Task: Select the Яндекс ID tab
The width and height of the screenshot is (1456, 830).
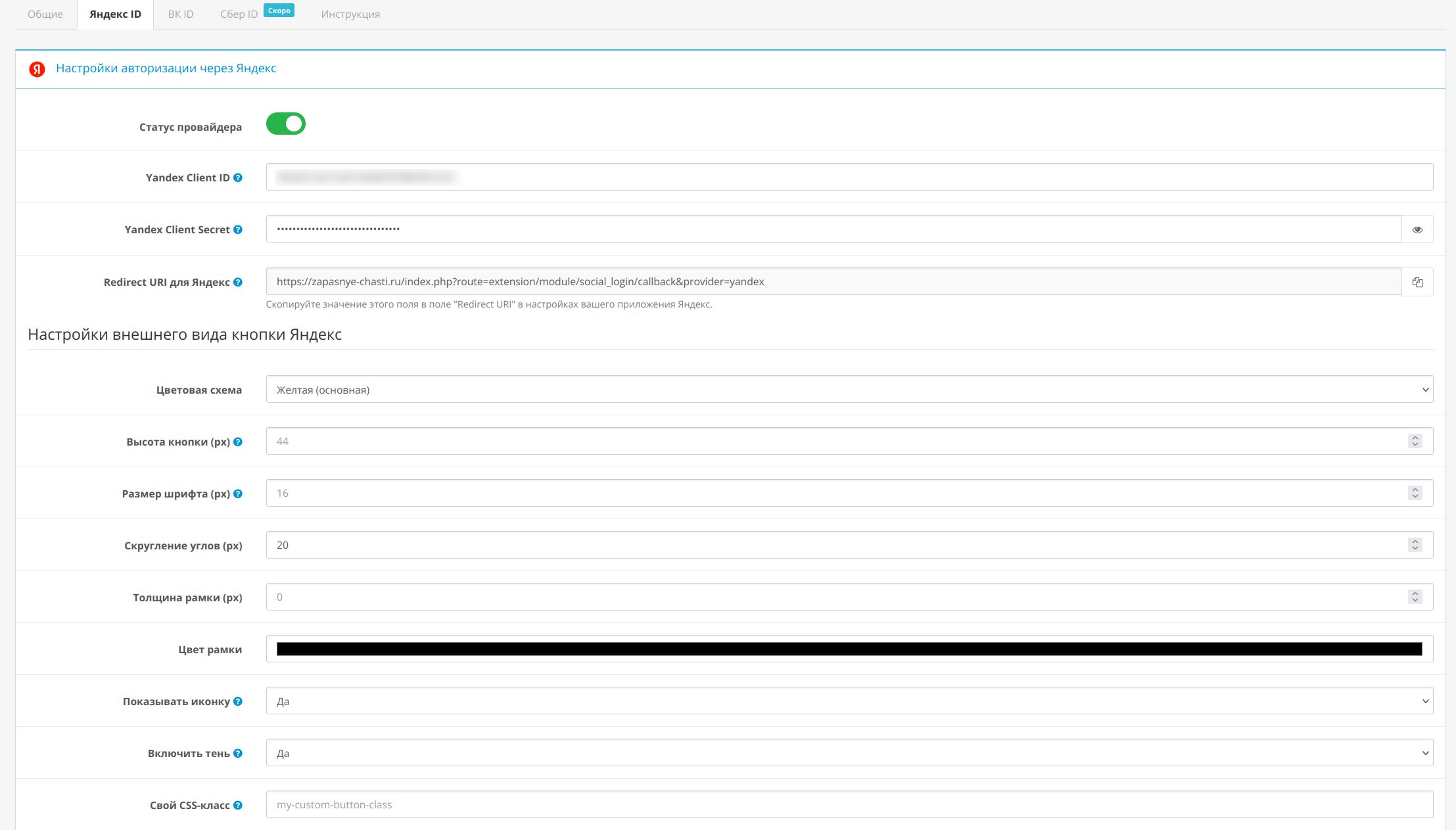Action: pos(115,14)
